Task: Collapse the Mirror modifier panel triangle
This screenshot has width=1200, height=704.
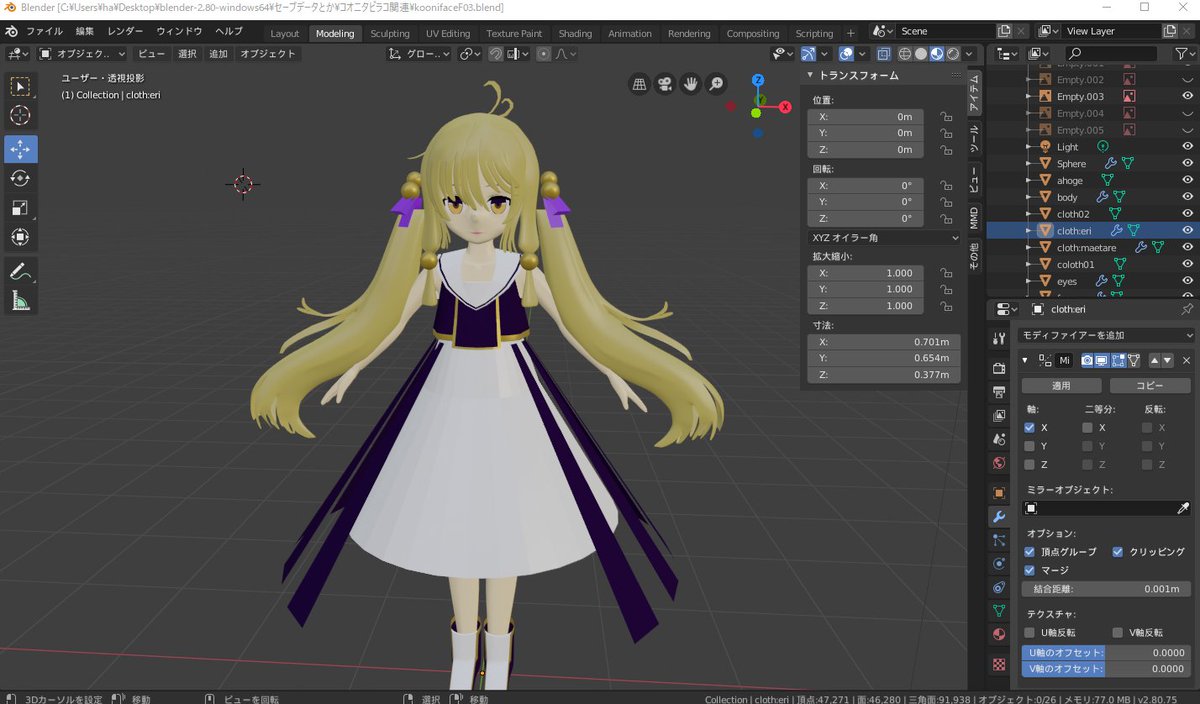Action: (1025, 361)
